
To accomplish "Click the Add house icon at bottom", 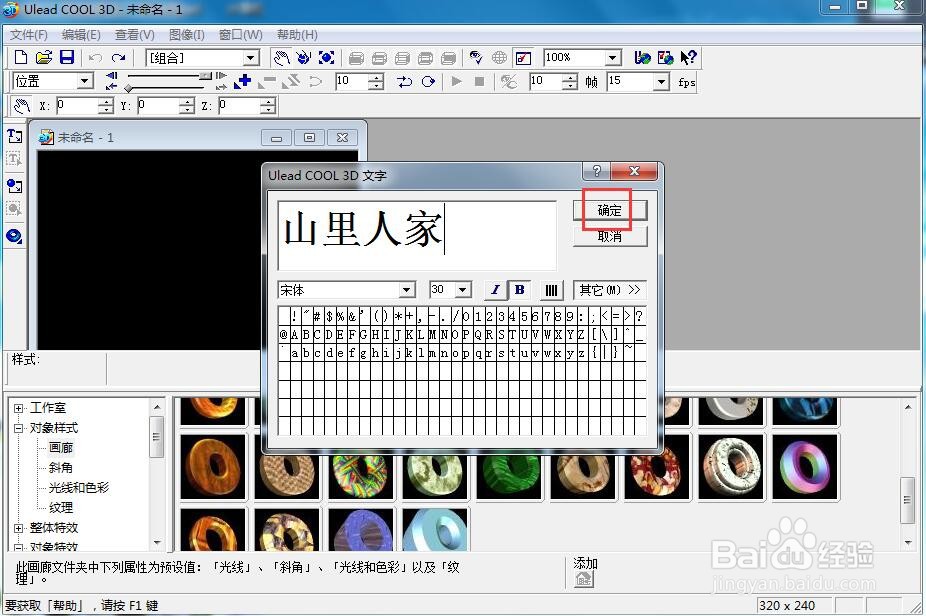I will click(x=583, y=579).
